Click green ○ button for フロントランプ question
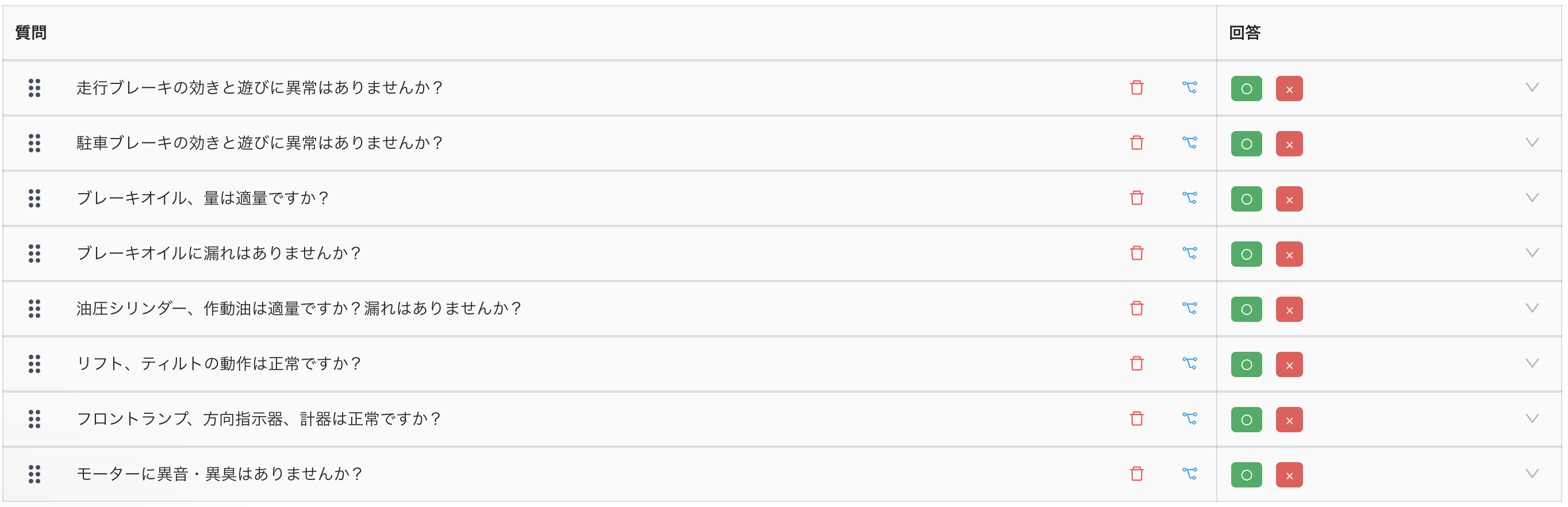The width and height of the screenshot is (1568, 507). [1246, 420]
